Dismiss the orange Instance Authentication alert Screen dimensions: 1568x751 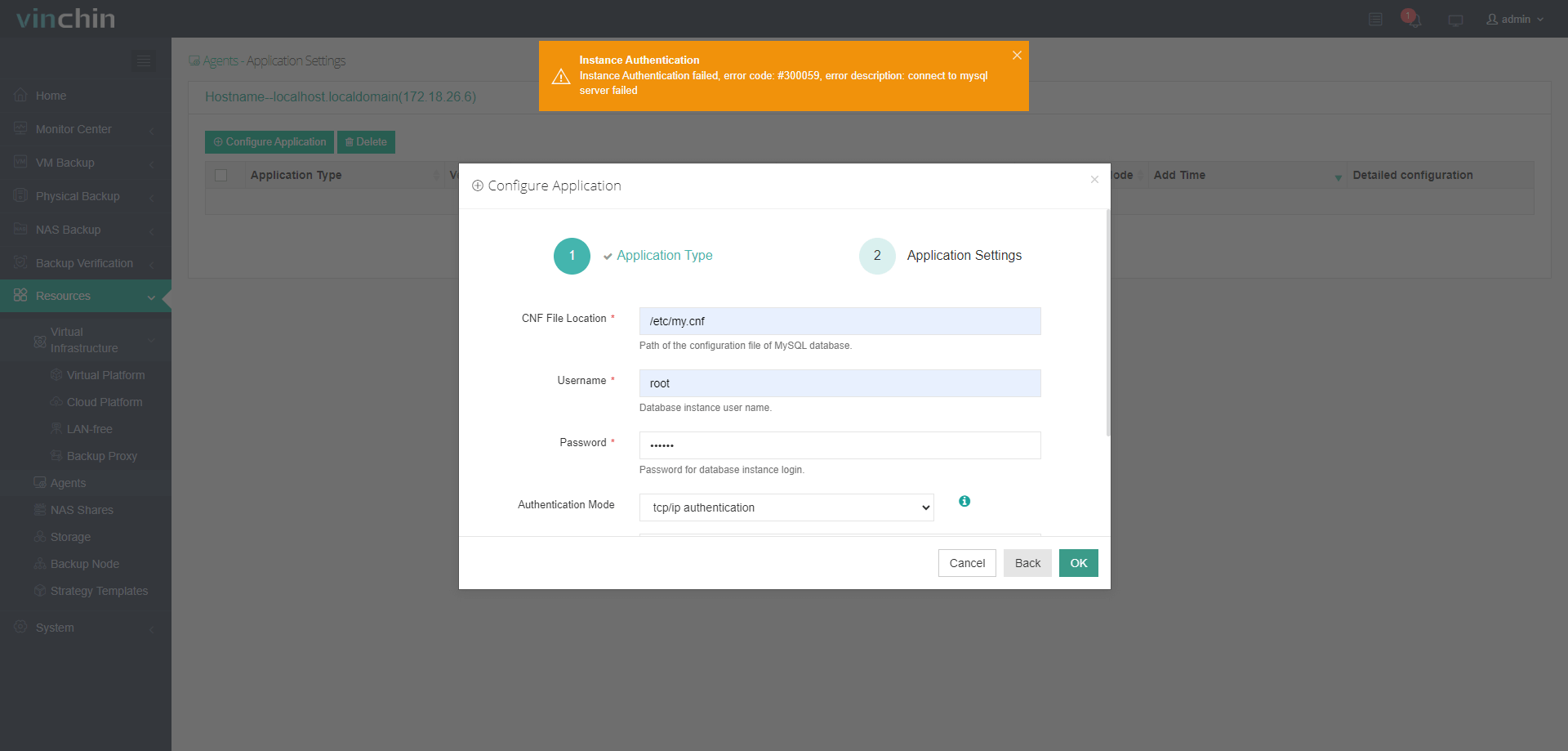1017,56
